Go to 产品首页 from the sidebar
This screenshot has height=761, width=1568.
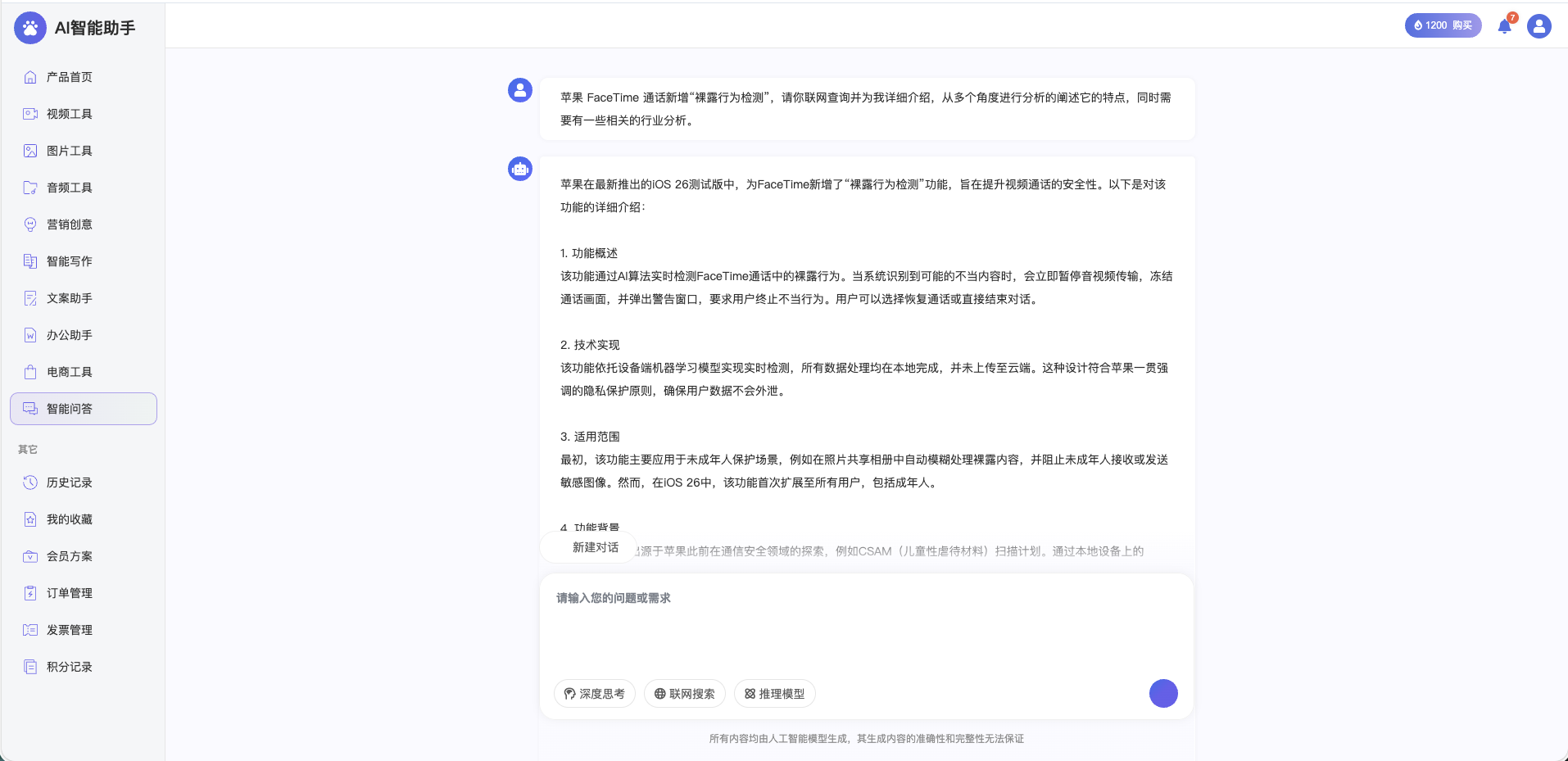point(70,76)
